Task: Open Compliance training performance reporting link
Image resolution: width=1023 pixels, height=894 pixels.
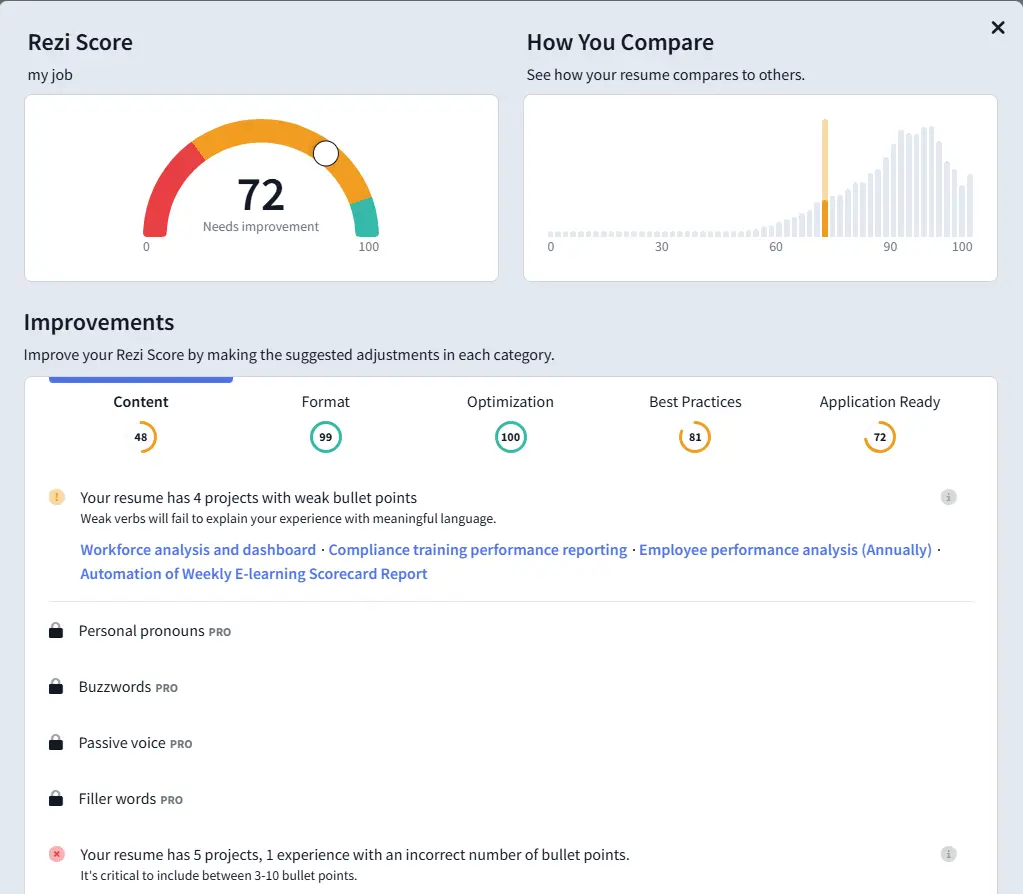Action: (478, 550)
